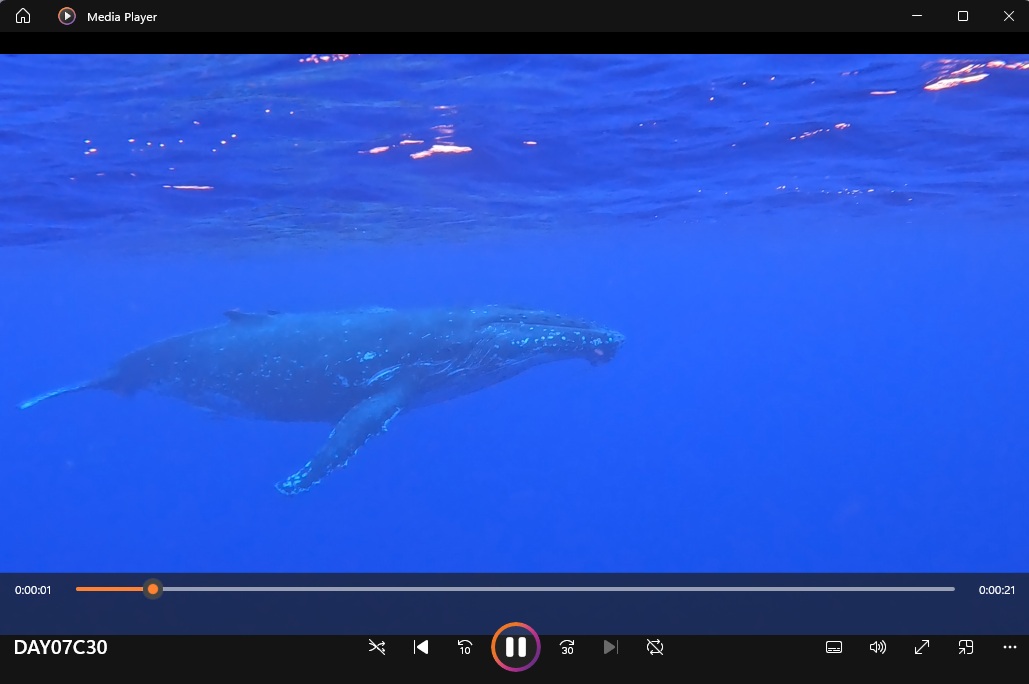Click the DAY07C30 video title
Screen dimensions: 1029x684
pyautogui.click(x=61, y=647)
